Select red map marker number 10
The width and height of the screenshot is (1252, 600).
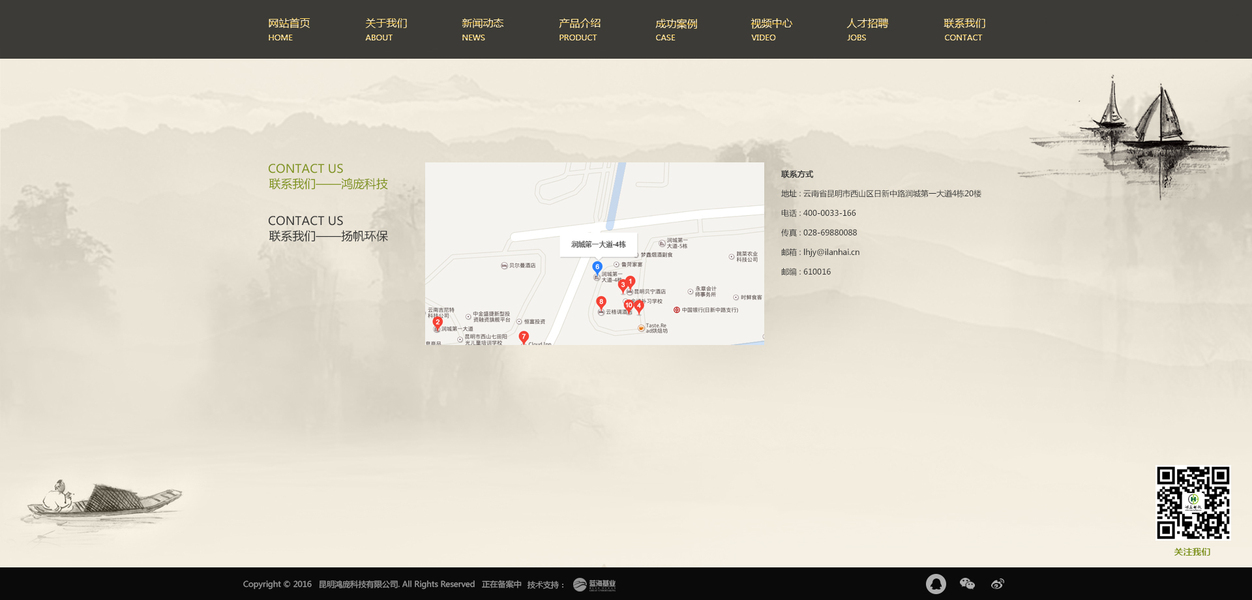tap(629, 306)
